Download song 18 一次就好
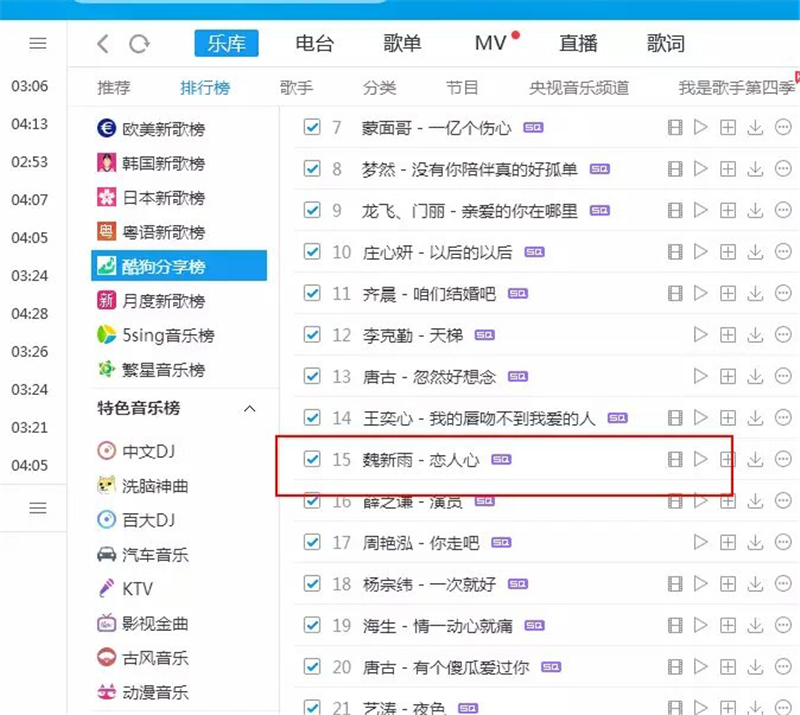 [755, 584]
